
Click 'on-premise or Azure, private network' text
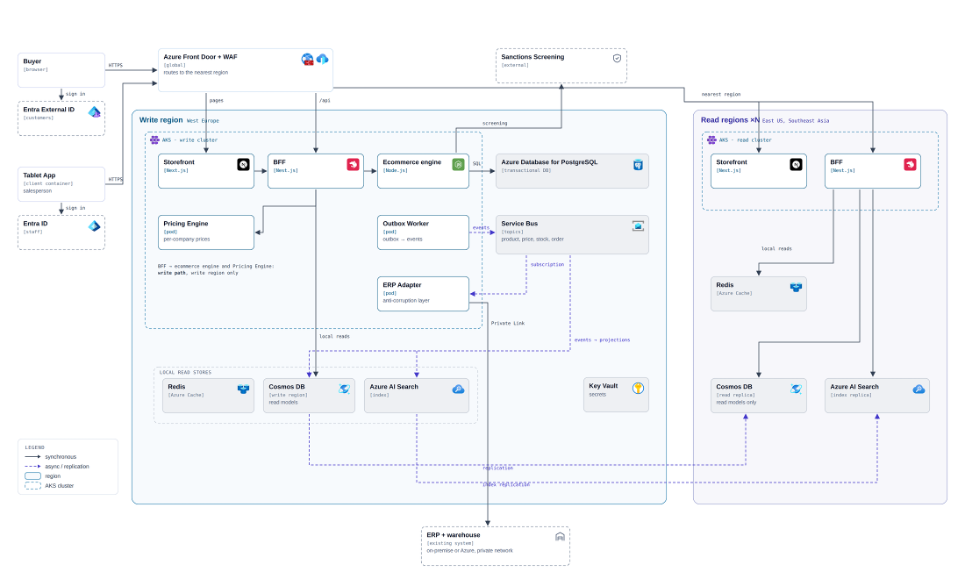pyautogui.click(x=469, y=550)
